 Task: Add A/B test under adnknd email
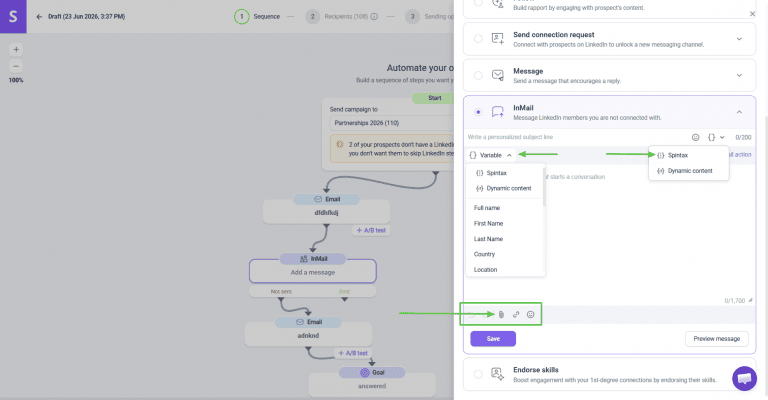(x=353, y=353)
